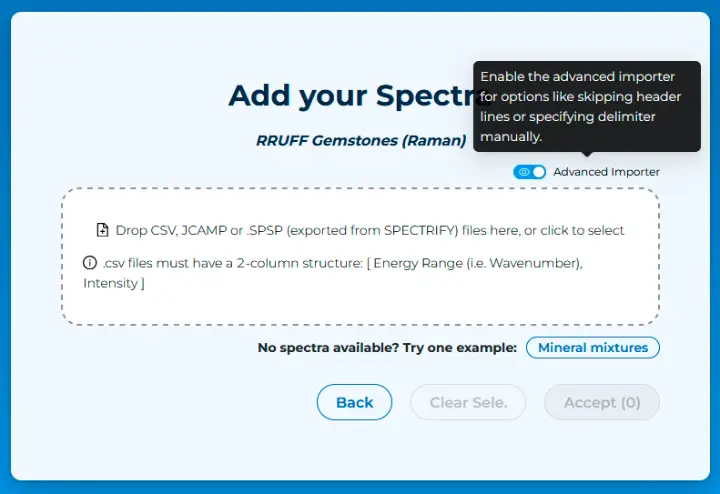The height and width of the screenshot is (494, 720).
Task: Open file picker via dashed drop zone
Action: (360, 256)
